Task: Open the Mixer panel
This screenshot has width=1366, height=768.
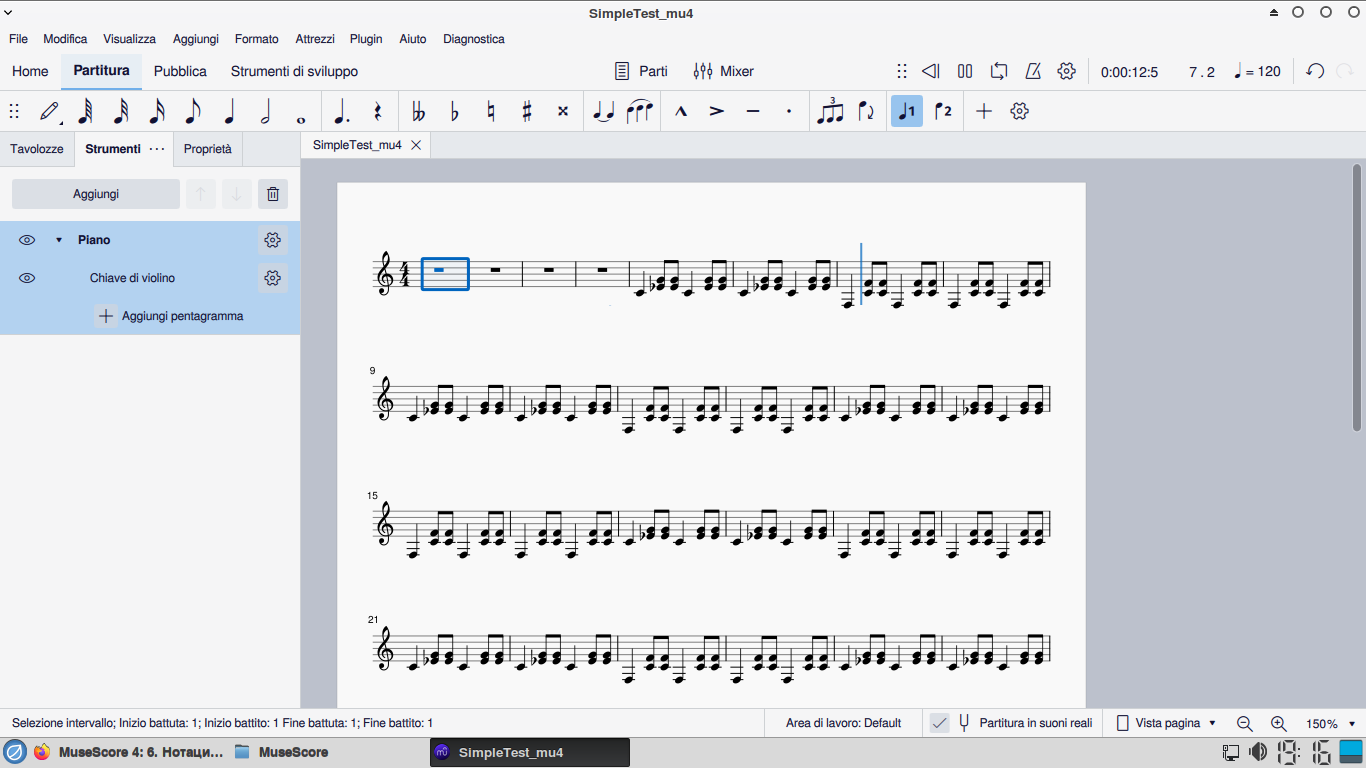Action: click(x=724, y=71)
